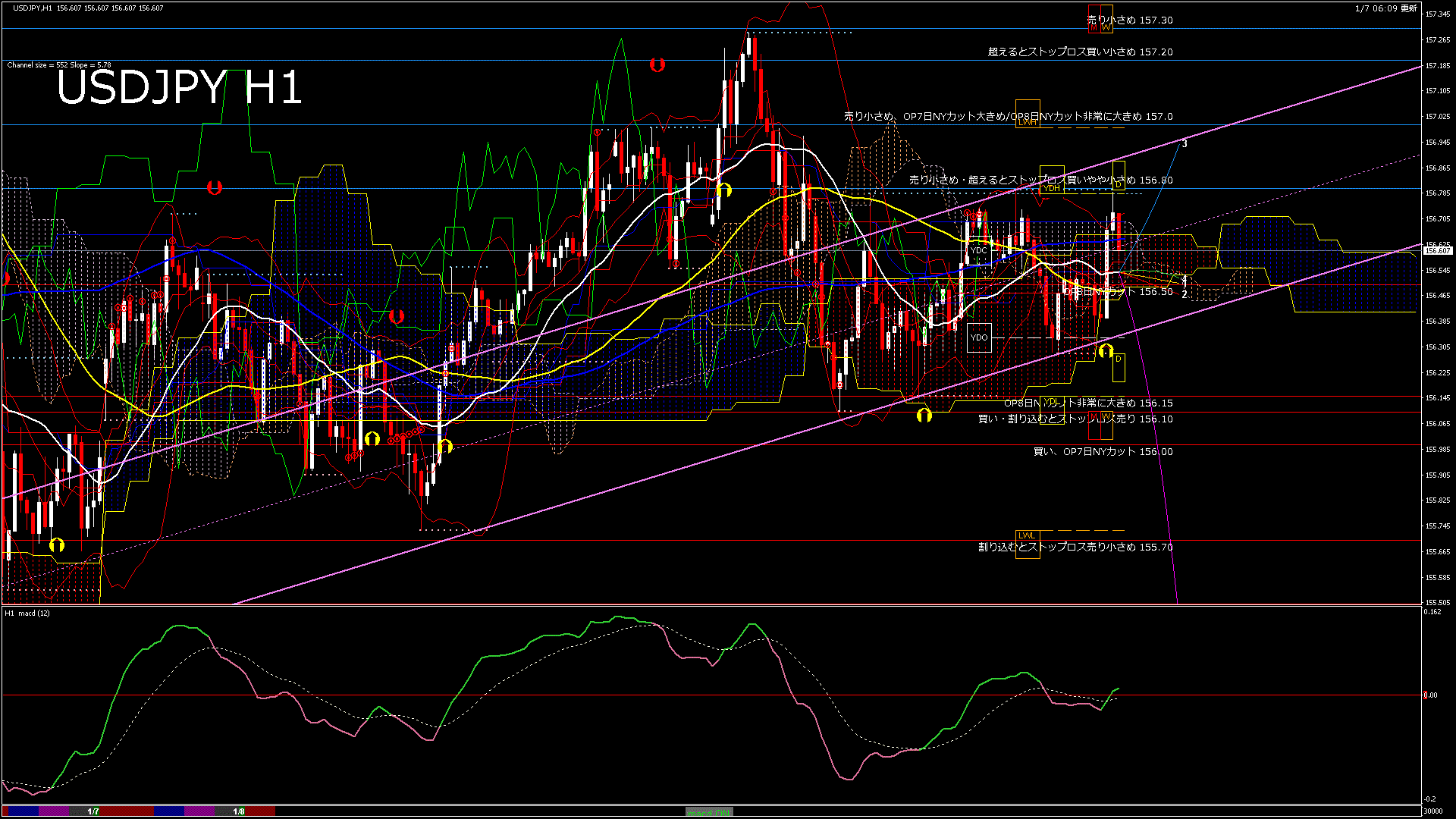1456x819 pixels.
Task: Click the 155.70 stop-loss sell annotation
Action: [1075, 547]
